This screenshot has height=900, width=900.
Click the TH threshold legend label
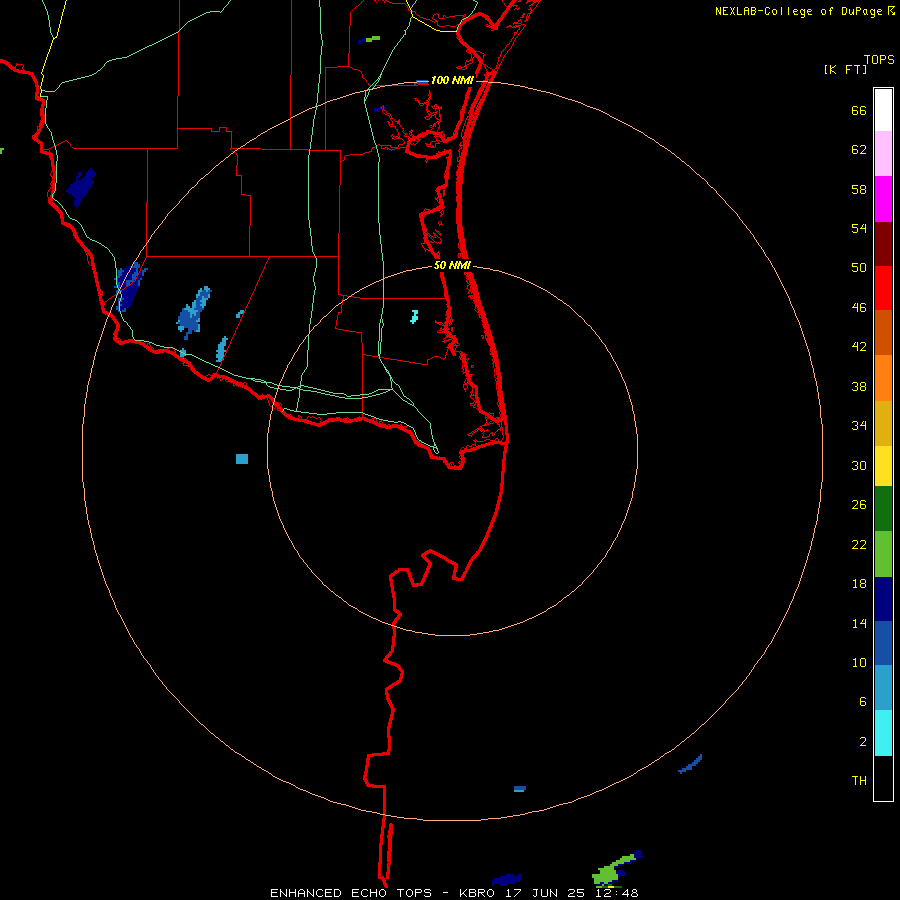coord(859,781)
